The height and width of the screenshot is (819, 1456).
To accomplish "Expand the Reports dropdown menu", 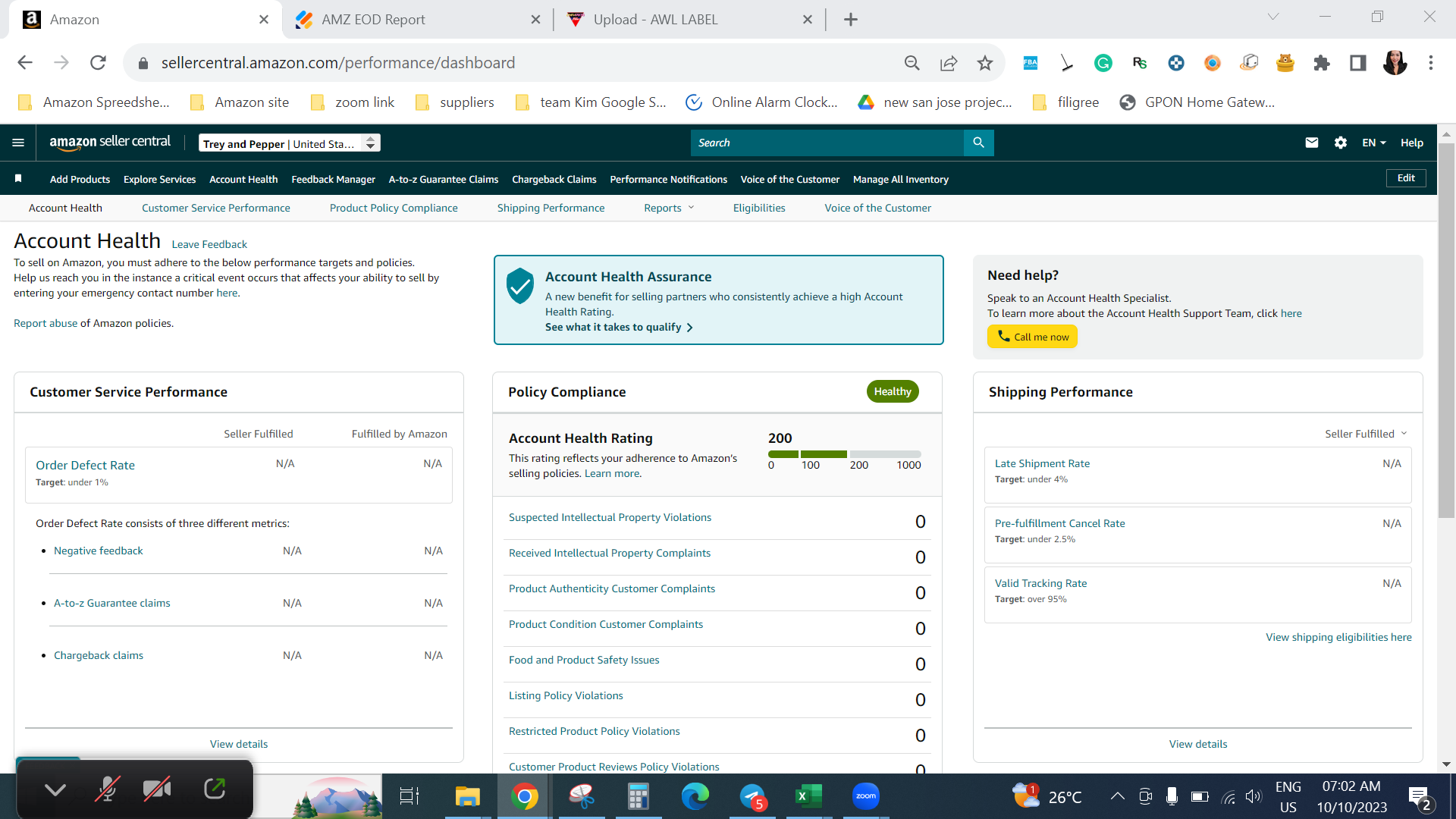I will 669,208.
